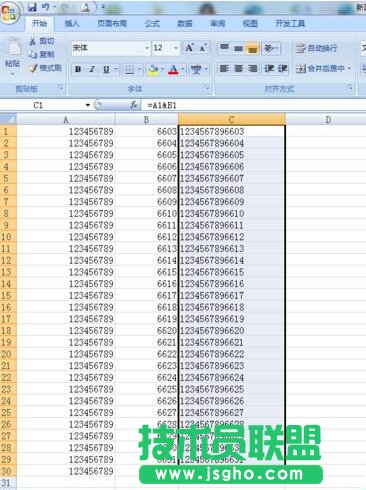Screen dimensions: 366x490
Task: Align text to bottom of cell
Action: pos(252,48)
